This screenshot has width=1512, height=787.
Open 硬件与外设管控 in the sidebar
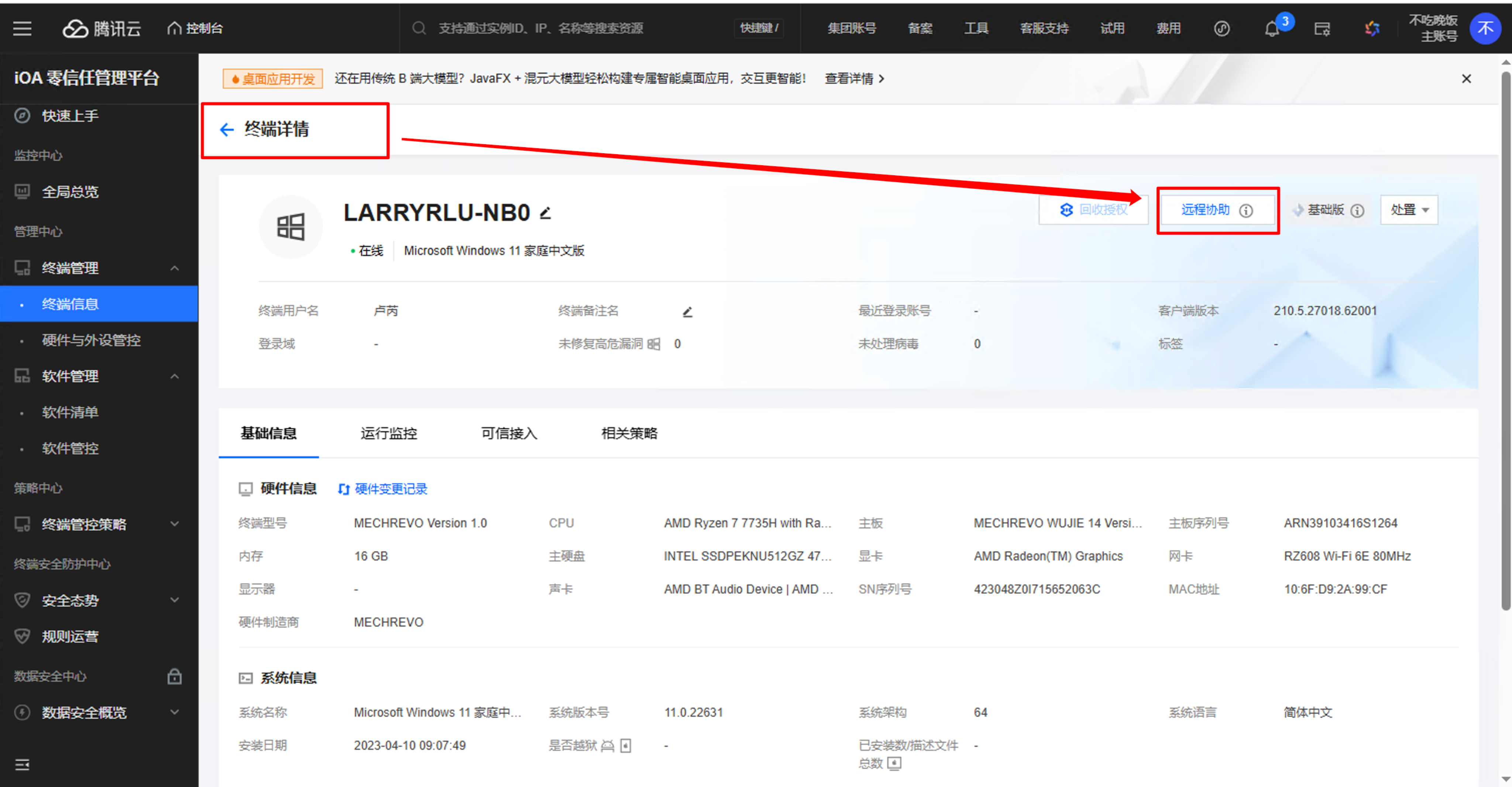(91, 340)
